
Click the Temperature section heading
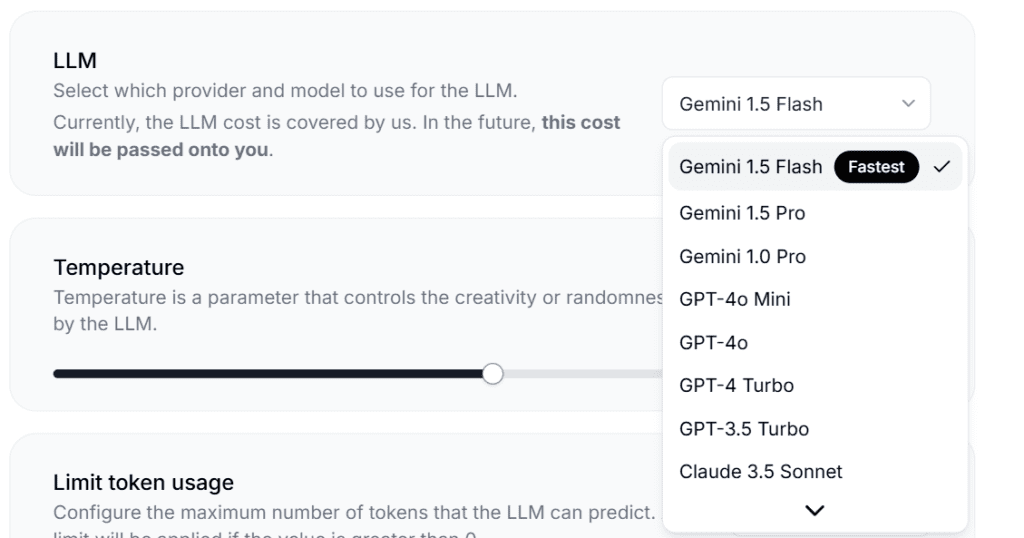pos(118,268)
